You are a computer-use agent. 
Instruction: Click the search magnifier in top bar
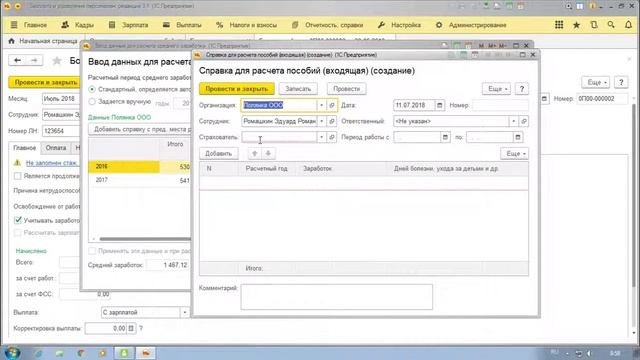(x=611, y=25)
